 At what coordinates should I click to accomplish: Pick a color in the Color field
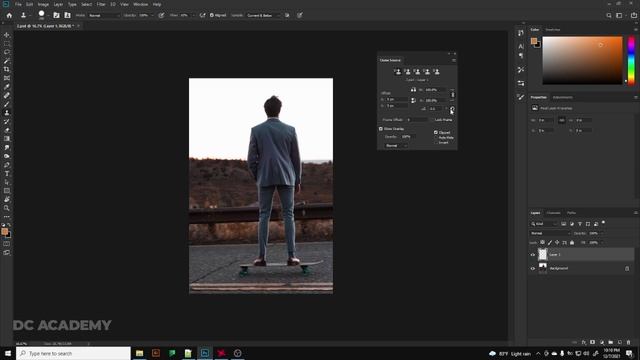pyautogui.click(x=582, y=60)
